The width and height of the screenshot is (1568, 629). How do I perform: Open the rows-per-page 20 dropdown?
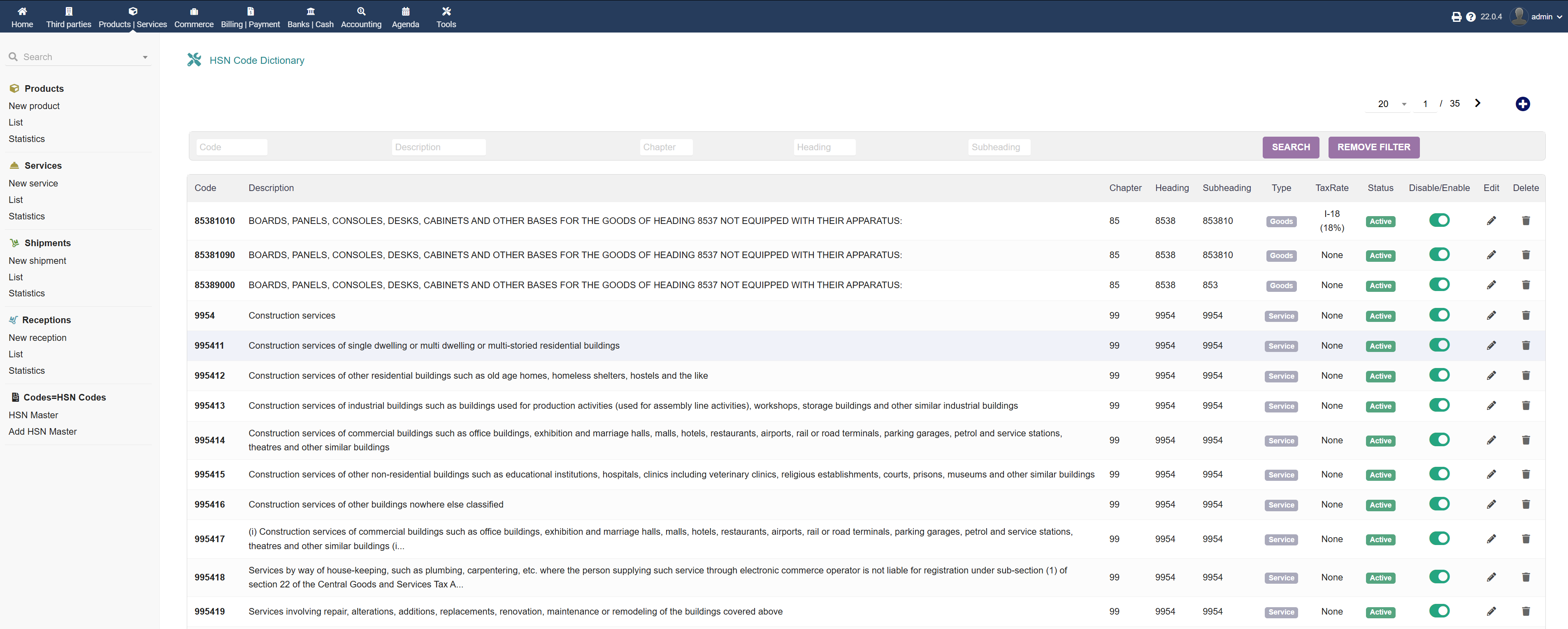point(1391,104)
